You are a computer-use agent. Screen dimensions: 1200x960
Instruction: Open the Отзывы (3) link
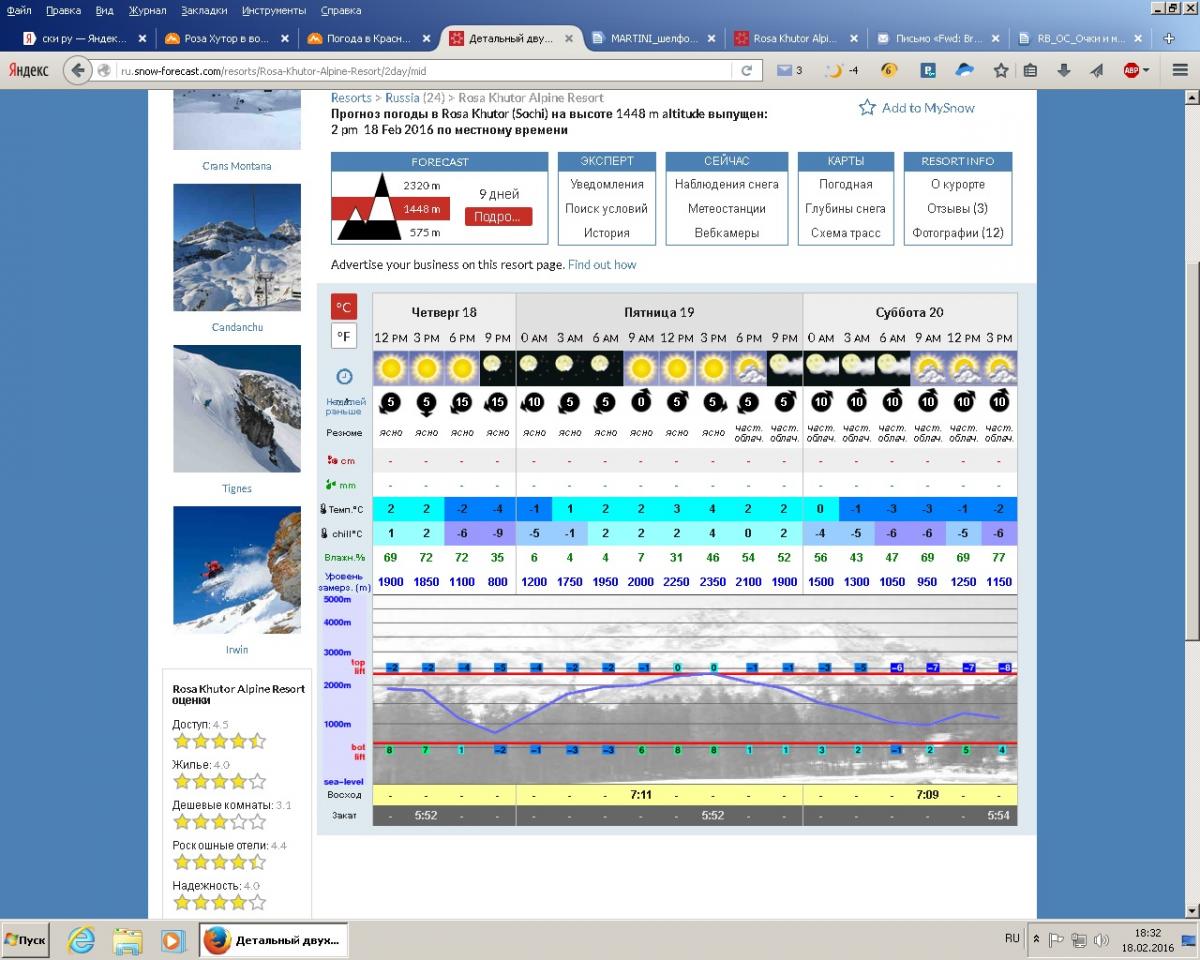click(x=958, y=208)
